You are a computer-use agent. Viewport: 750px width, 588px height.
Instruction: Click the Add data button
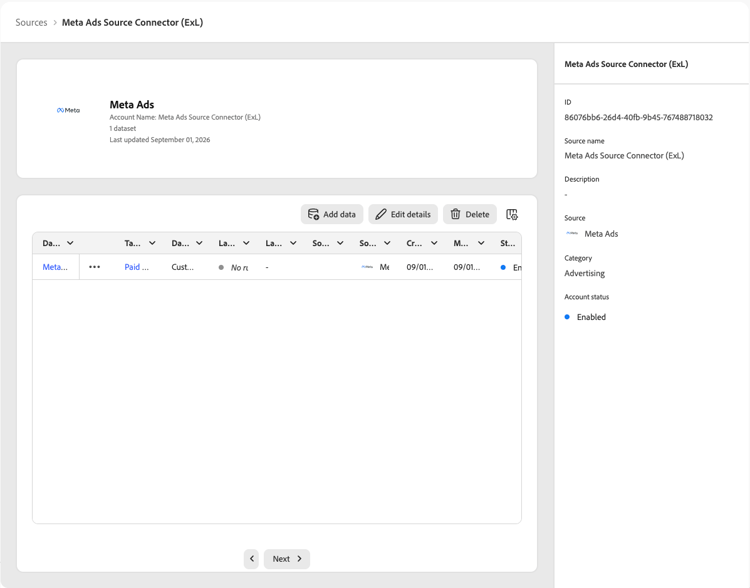(x=331, y=214)
